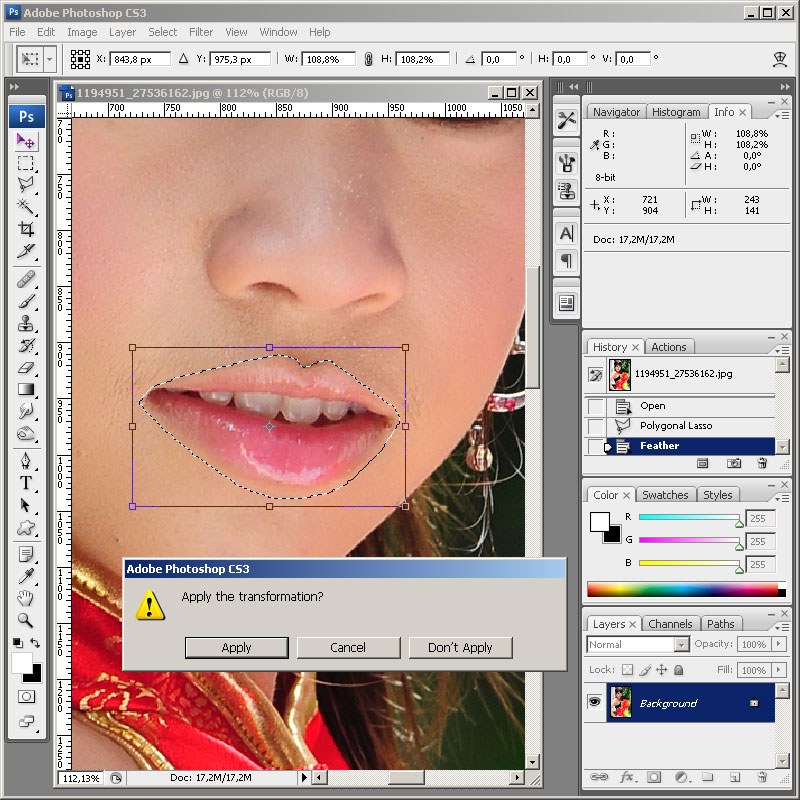Viewport: 800px width, 800px height.
Task: Expand the layer Opacity slider arrow
Action: click(x=778, y=645)
